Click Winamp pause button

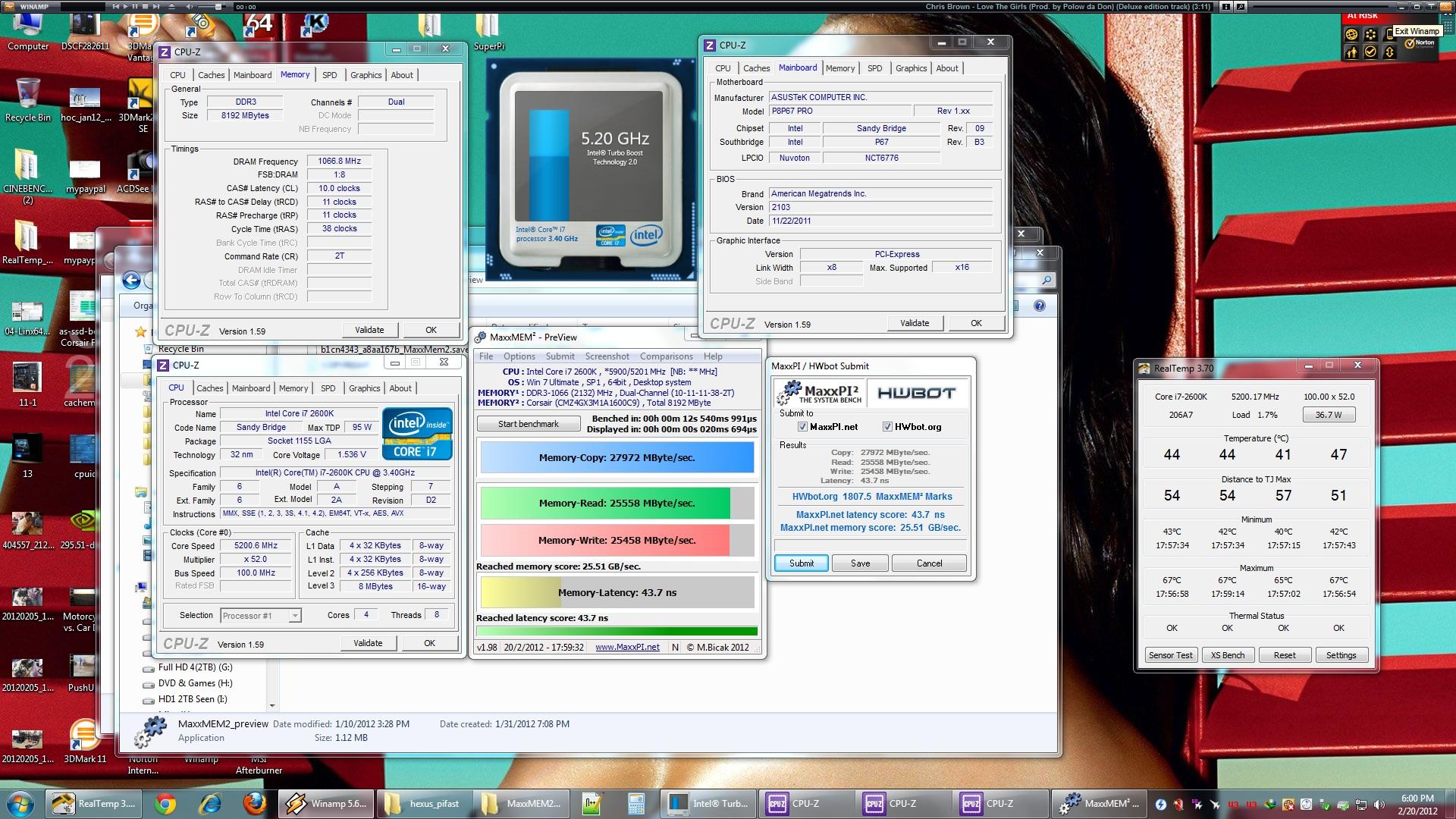pyautogui.click(x=135, y=6)
